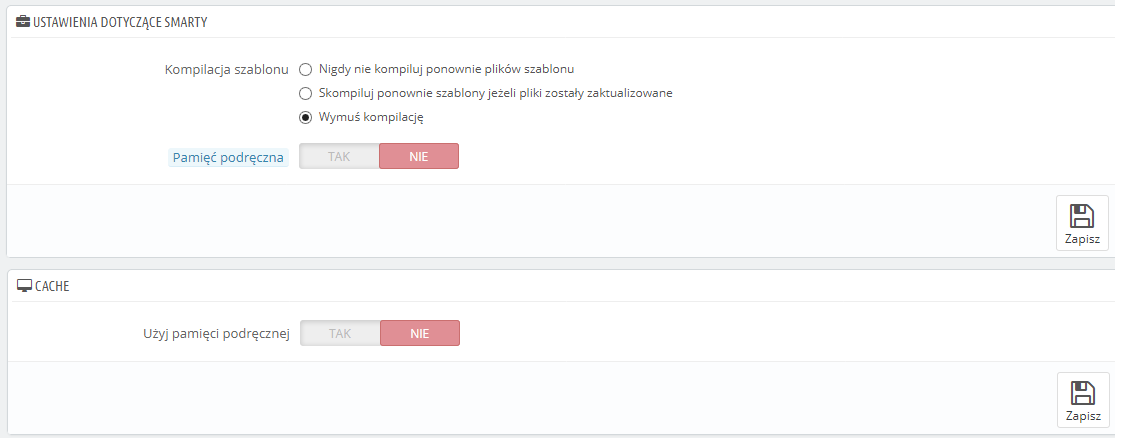
Task: Select the 'Wymuś kompilację' radio button
Action: click(306, 118)
